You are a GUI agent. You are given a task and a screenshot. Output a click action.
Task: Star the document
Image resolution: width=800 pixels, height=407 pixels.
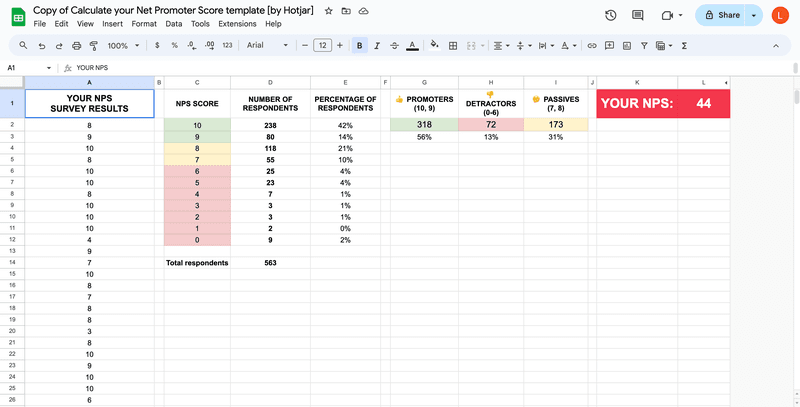pos(329,11)
